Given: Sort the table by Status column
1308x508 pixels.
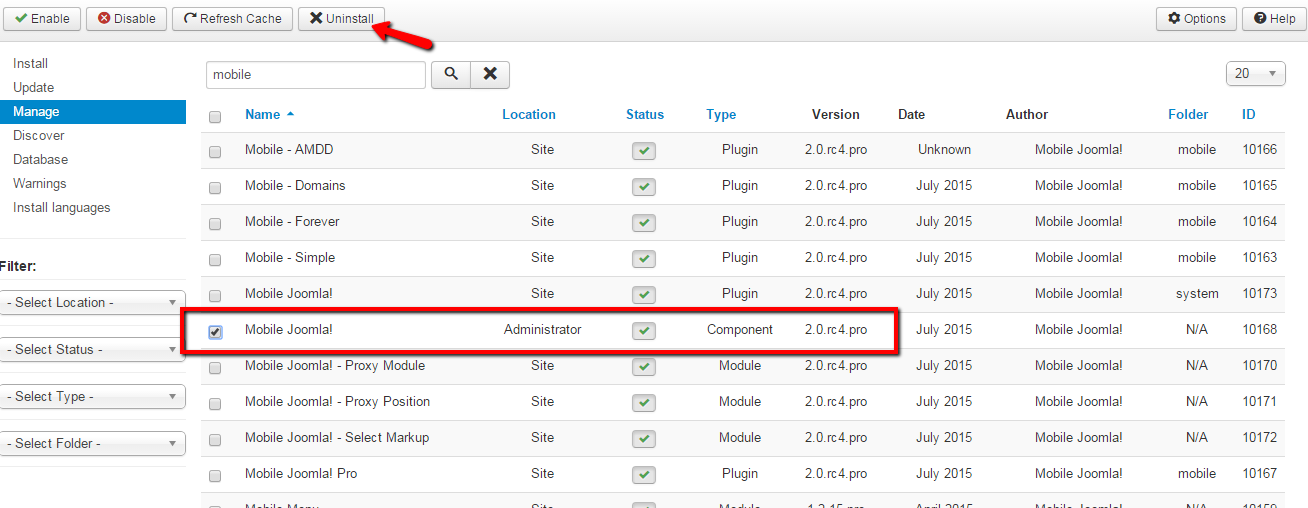Looking at the screenshot, I should (x=645, y=114).
